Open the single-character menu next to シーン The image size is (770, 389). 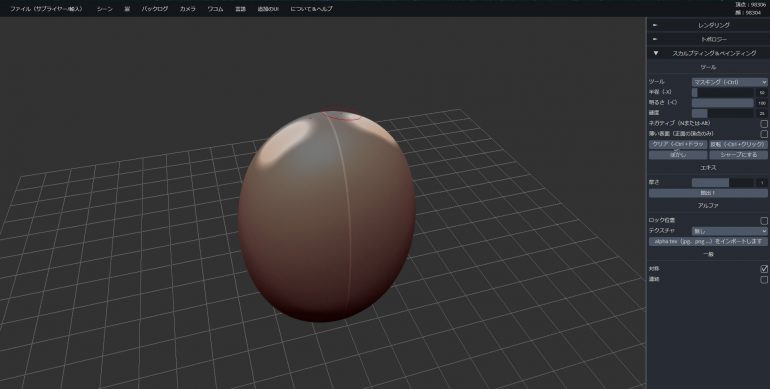[x=127, y=9]
